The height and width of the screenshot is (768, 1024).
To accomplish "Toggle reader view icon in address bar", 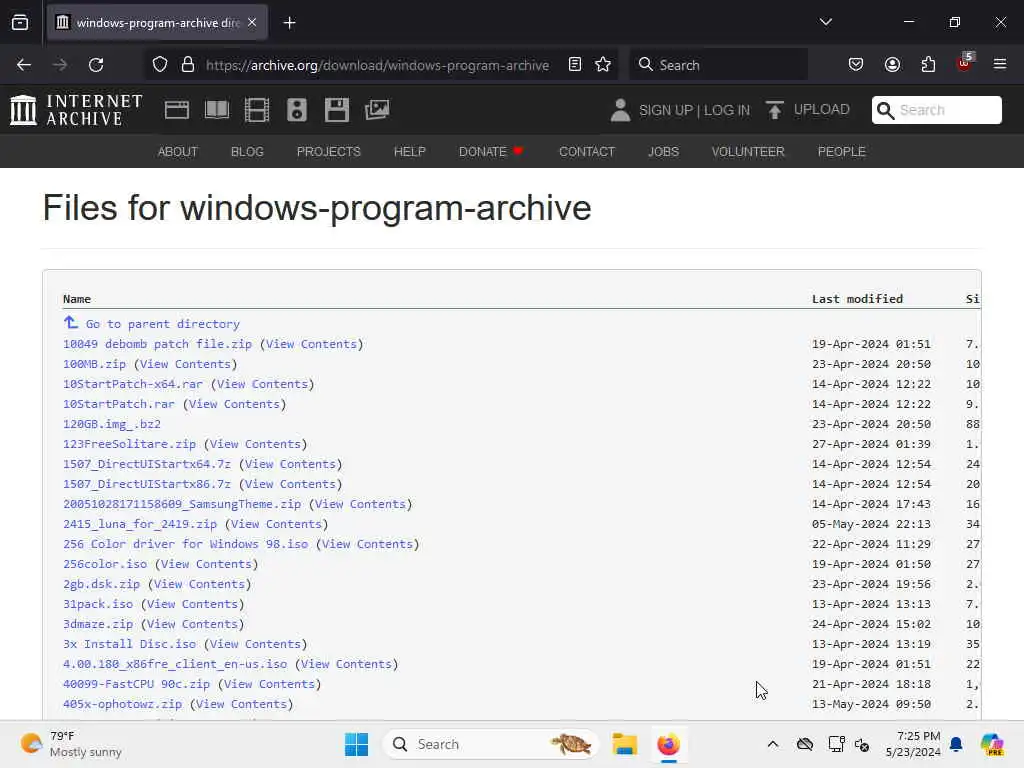I will [575, 65].
